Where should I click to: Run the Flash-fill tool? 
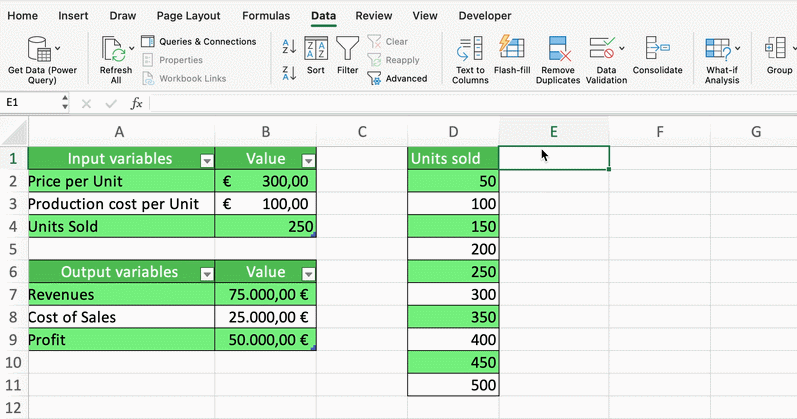[x=511, y=48]
